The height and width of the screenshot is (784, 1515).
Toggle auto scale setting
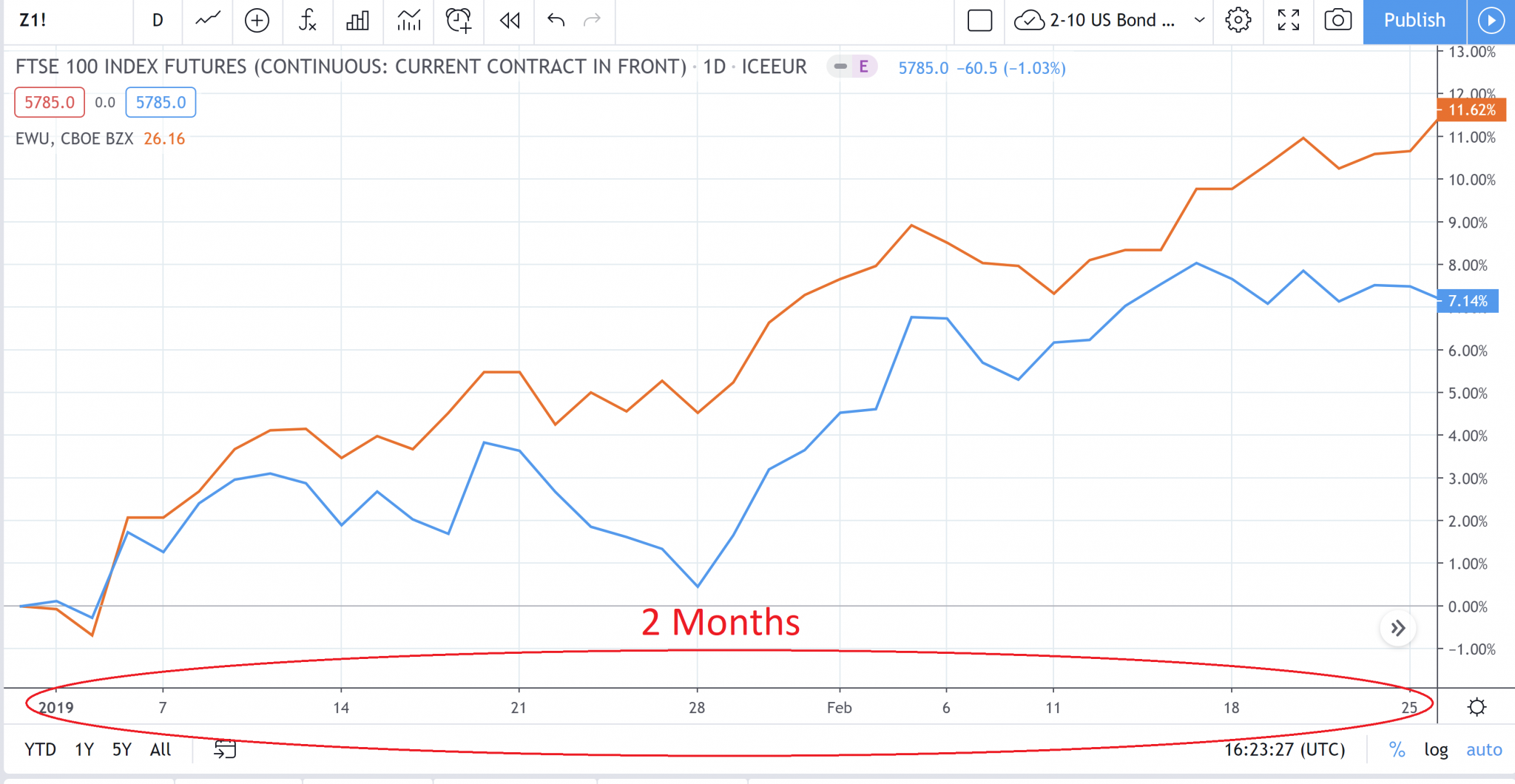coord(1485,749)
